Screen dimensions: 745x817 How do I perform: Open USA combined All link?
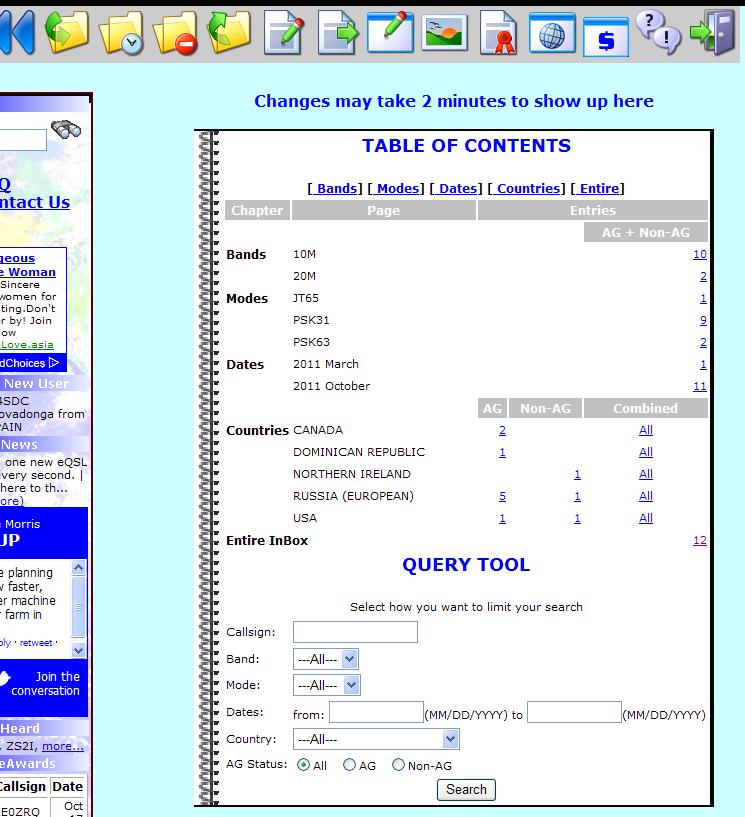(x=646, y=518)
